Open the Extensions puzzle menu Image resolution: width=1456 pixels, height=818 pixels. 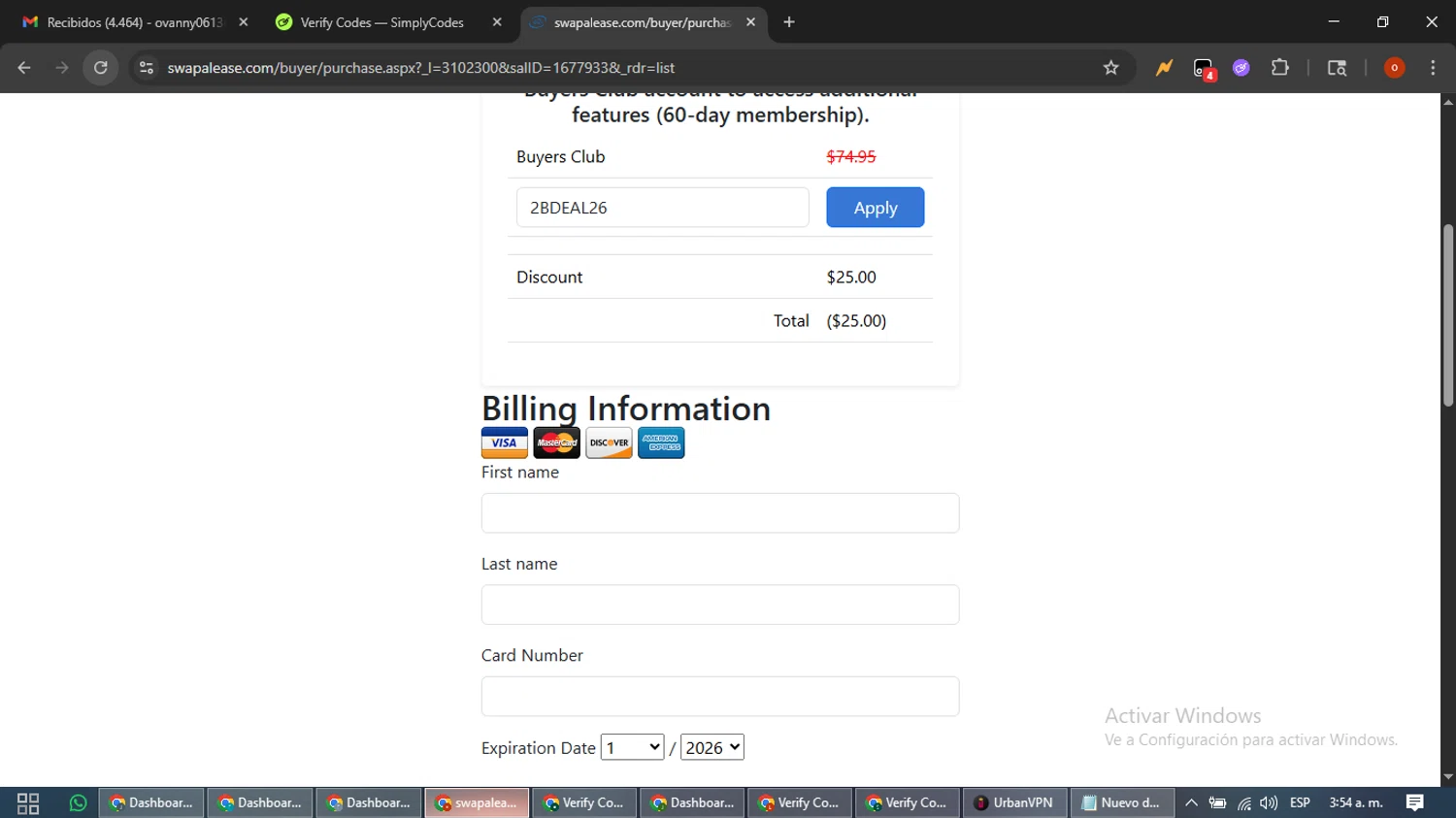tap(1280, 68)
